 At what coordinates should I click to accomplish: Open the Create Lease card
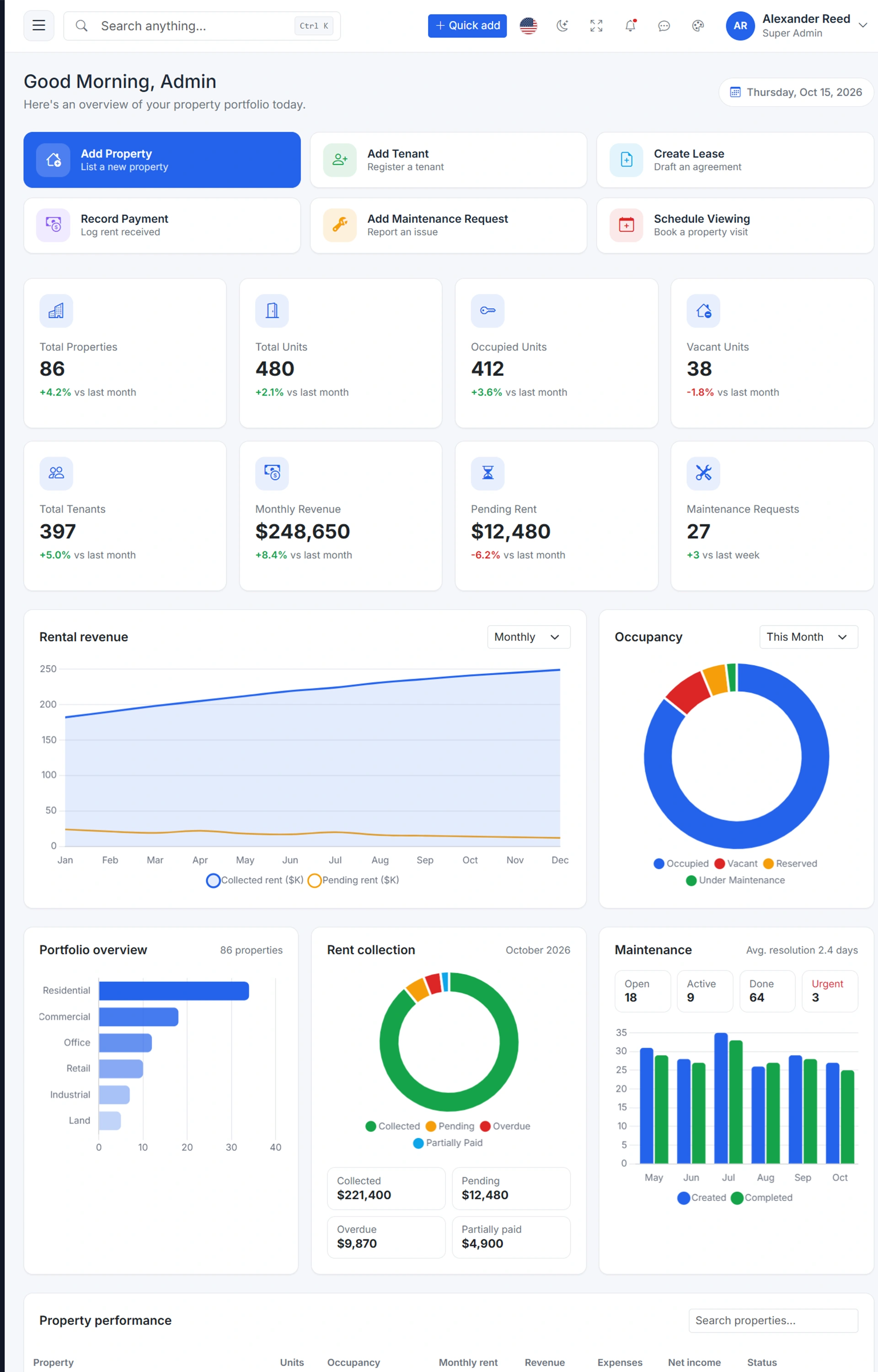pyautogui.click(x=735, y=160)
